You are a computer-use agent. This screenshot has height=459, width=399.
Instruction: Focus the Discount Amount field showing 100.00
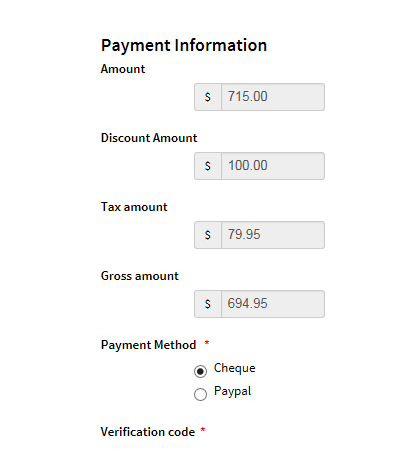[273, 166]
